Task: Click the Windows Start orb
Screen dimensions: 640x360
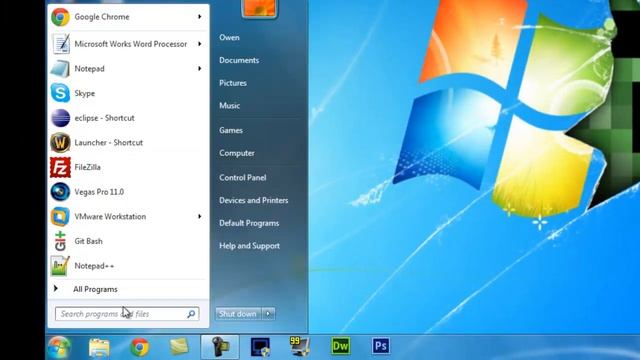Action: [60, 347]
